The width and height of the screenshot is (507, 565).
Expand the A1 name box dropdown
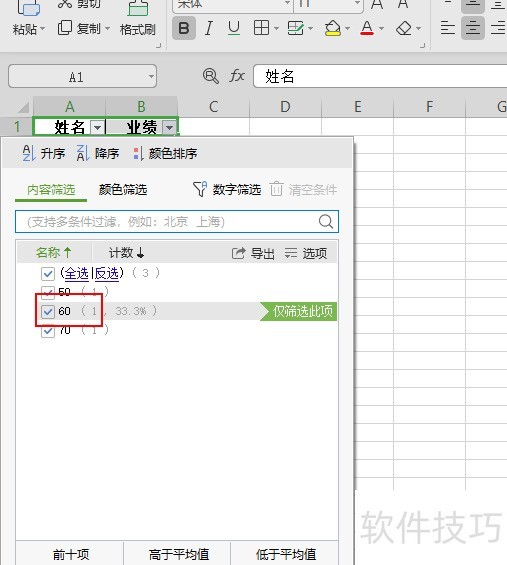click(151, 76)
